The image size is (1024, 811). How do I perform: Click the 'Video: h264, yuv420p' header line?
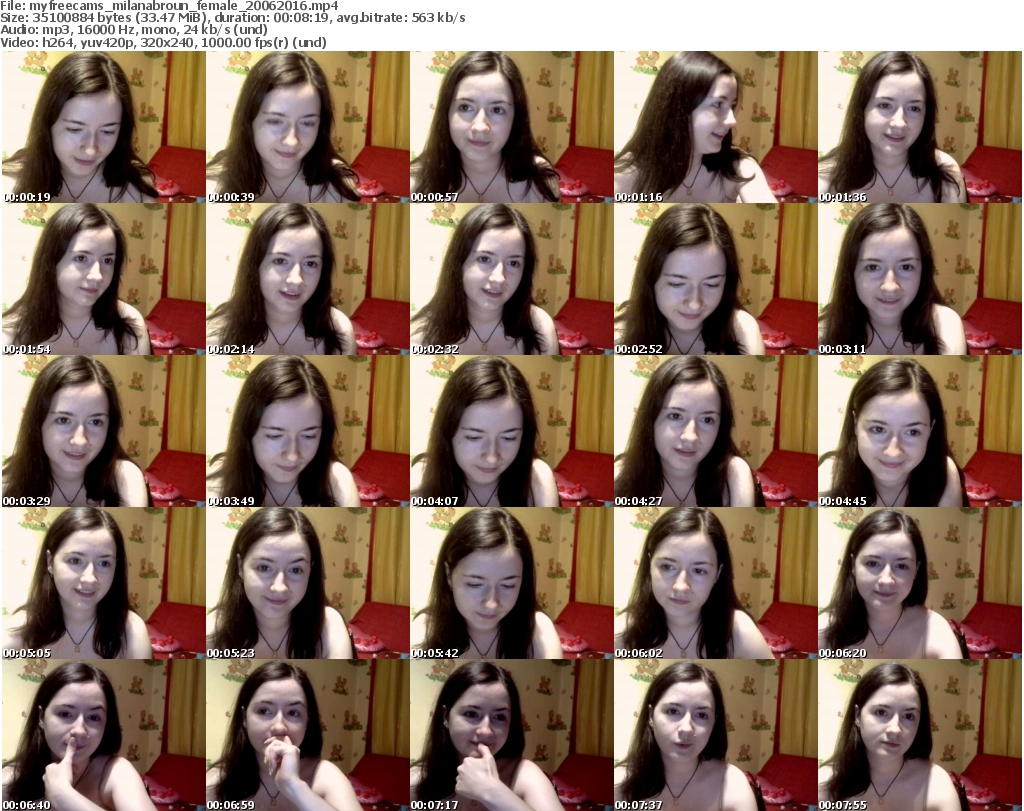pos(163,42)
